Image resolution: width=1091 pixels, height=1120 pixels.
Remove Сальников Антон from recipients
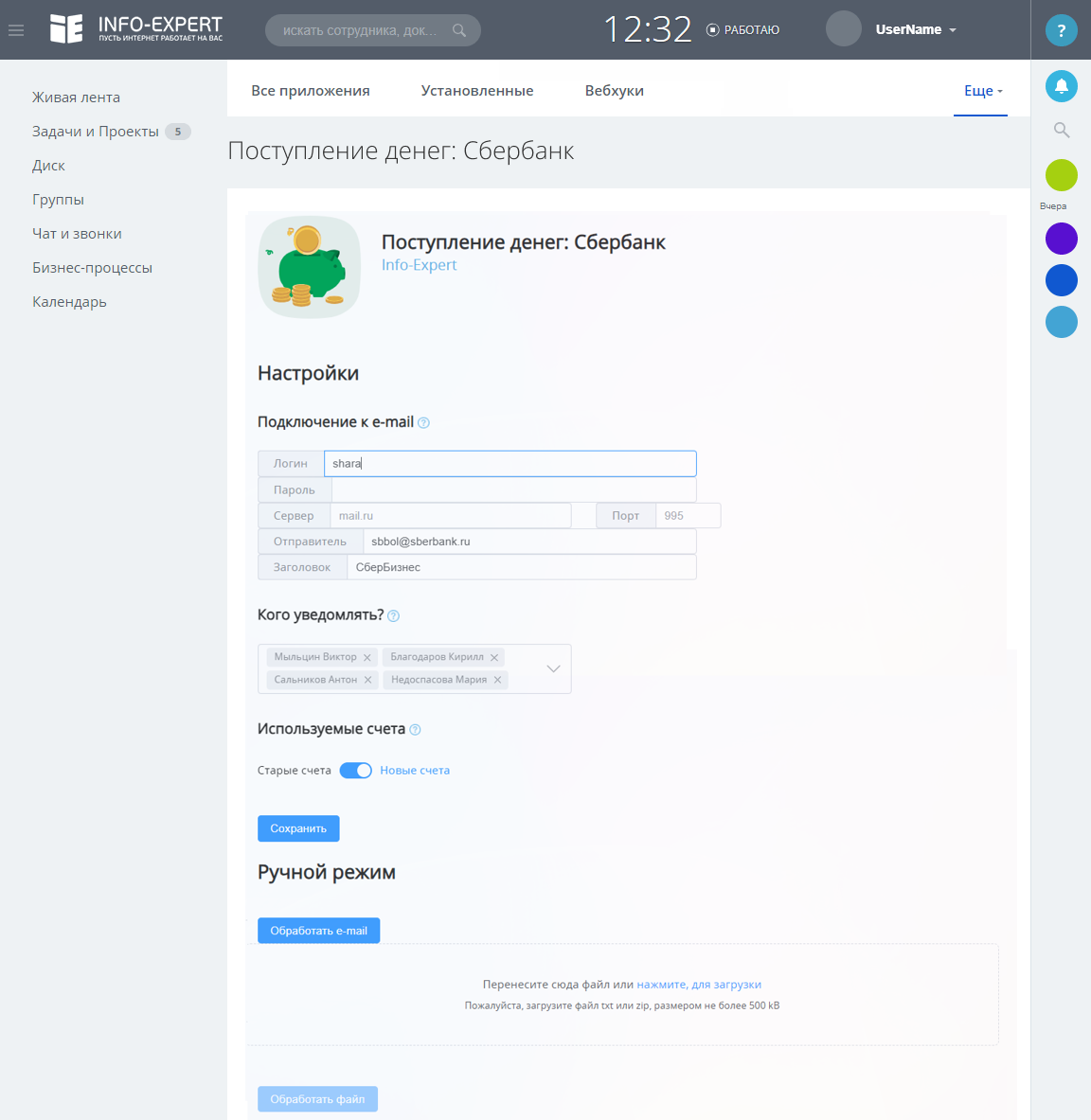368,680
